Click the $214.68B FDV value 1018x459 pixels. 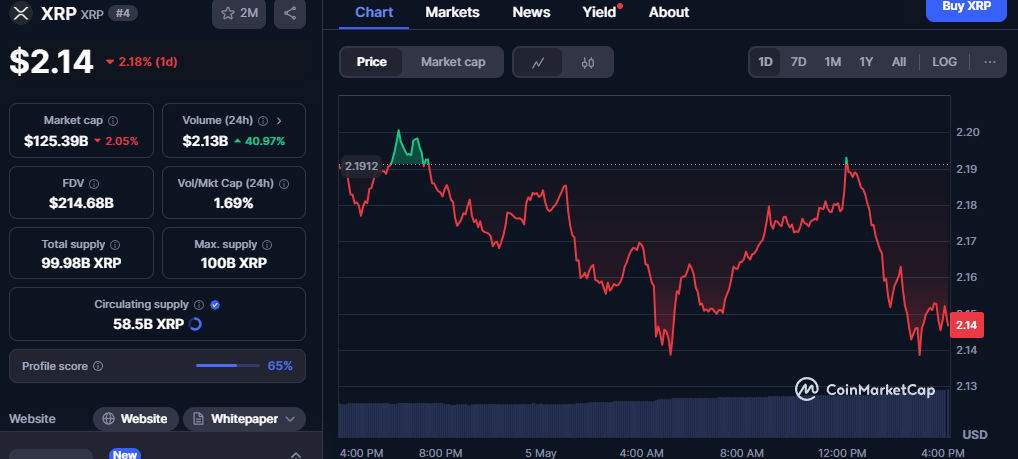point(81,203)
